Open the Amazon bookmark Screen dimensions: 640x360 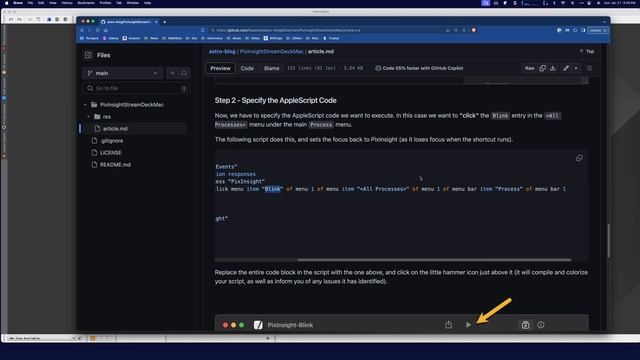pyautogui.click(x=131, y=38)
